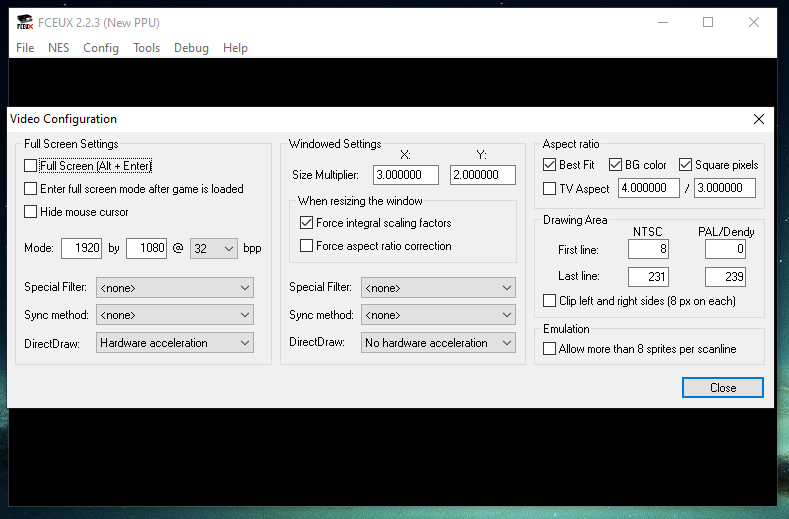Image resolution: width=789 pixels, height=519 pixels.
Task: Open windowed DirectDraw dropdown
Action: click(438, 343)
